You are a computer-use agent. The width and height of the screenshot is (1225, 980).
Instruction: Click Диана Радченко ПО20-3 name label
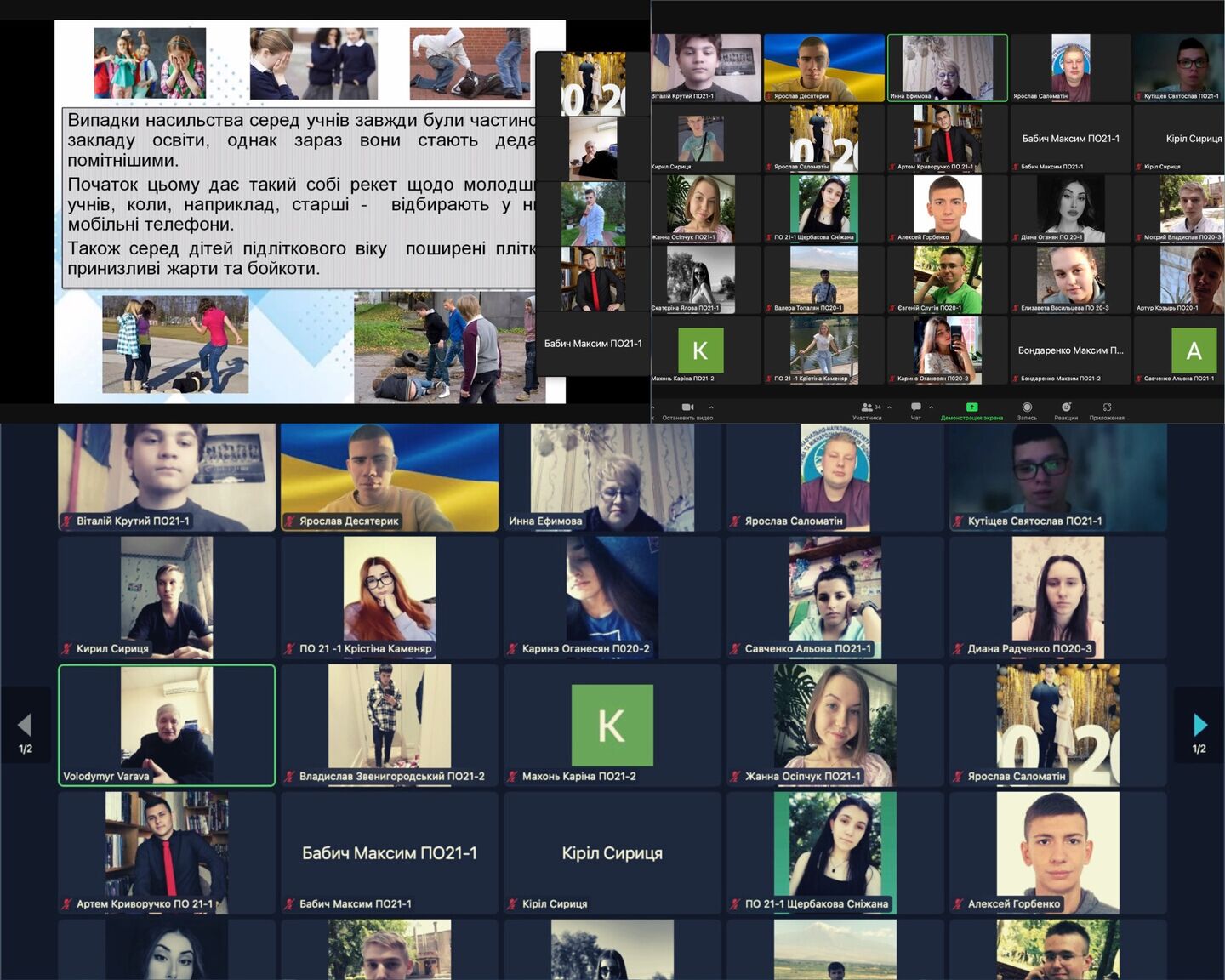(1029, 649)
